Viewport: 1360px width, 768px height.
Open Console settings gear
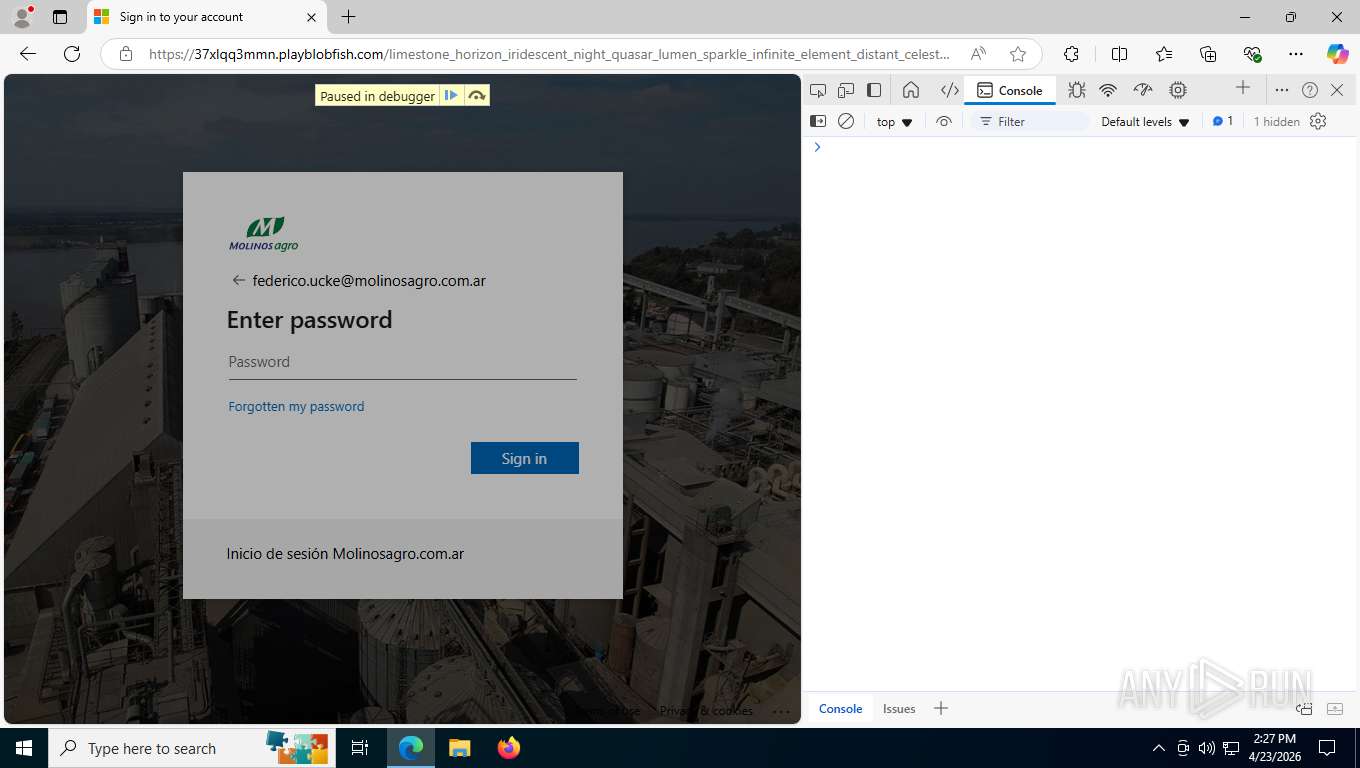(x=1318, y=121)
